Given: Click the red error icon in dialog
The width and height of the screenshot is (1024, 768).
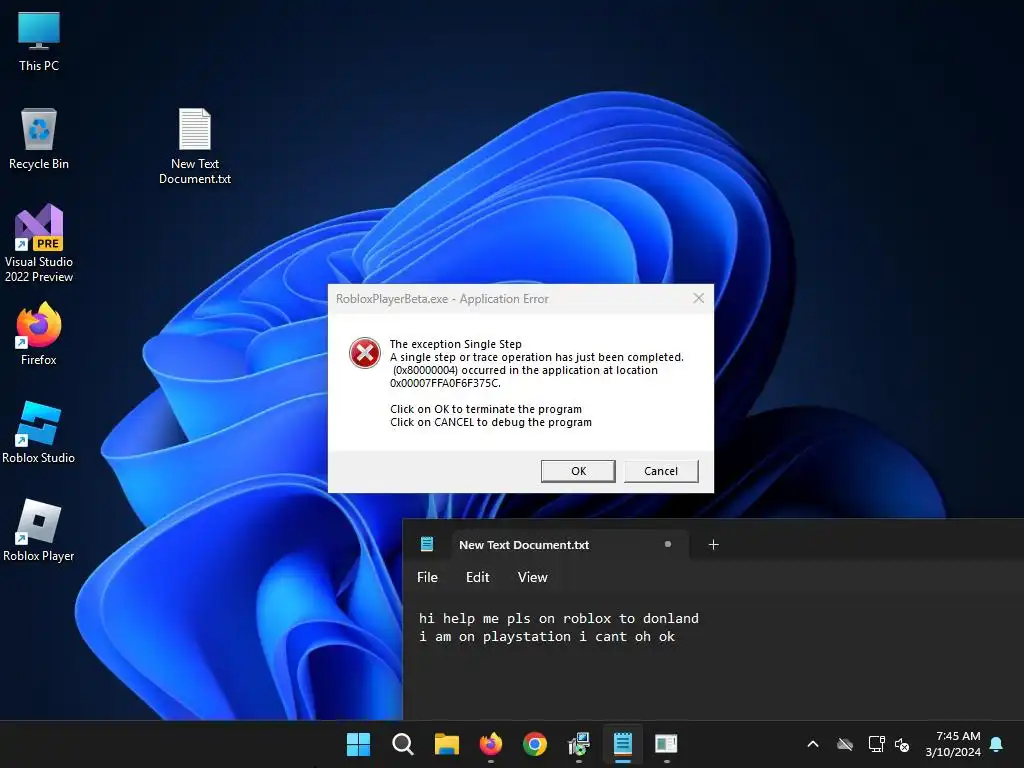Looking at the screenshot, I should pos(364,353).
